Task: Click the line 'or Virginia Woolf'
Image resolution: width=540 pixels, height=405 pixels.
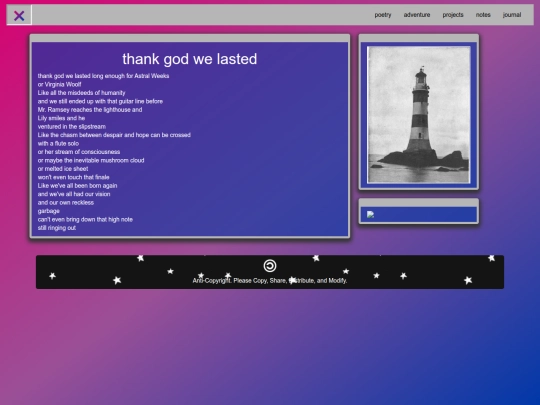Action: click(60, 84)
